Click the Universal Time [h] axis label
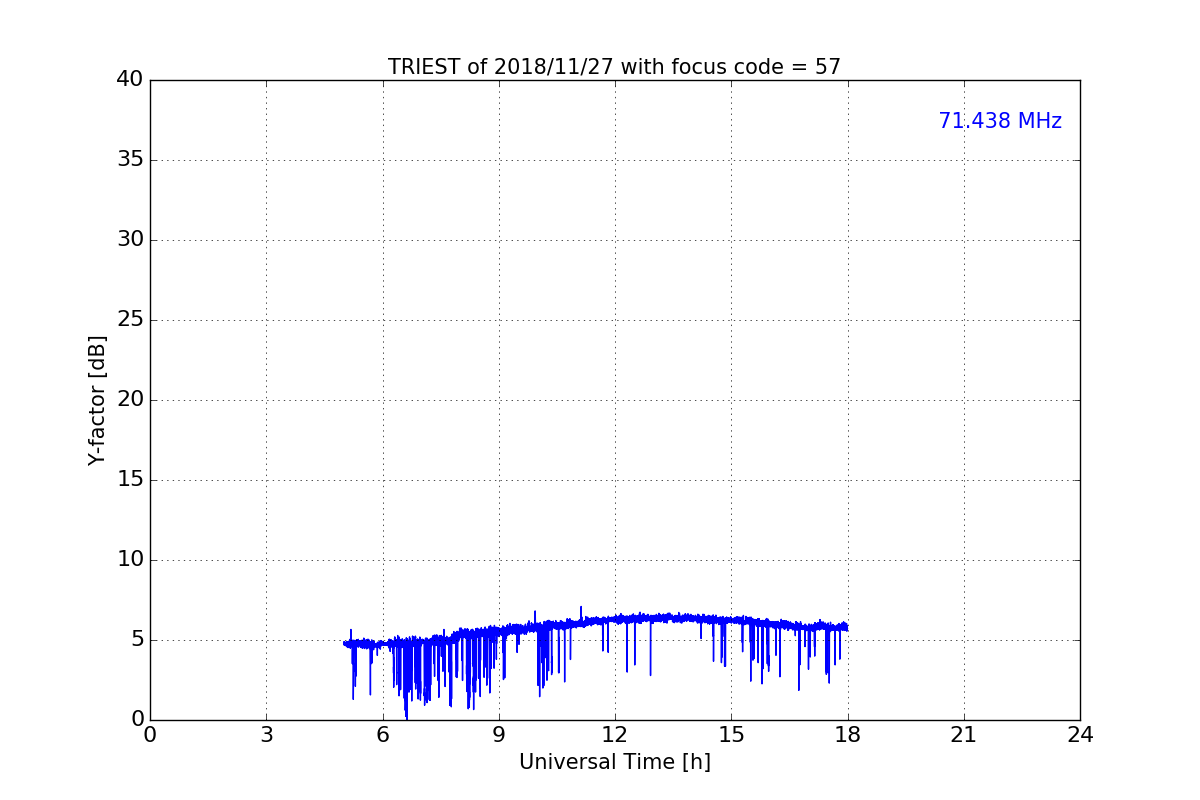This screenshot has width=1200, height=800. click(614, 762)
